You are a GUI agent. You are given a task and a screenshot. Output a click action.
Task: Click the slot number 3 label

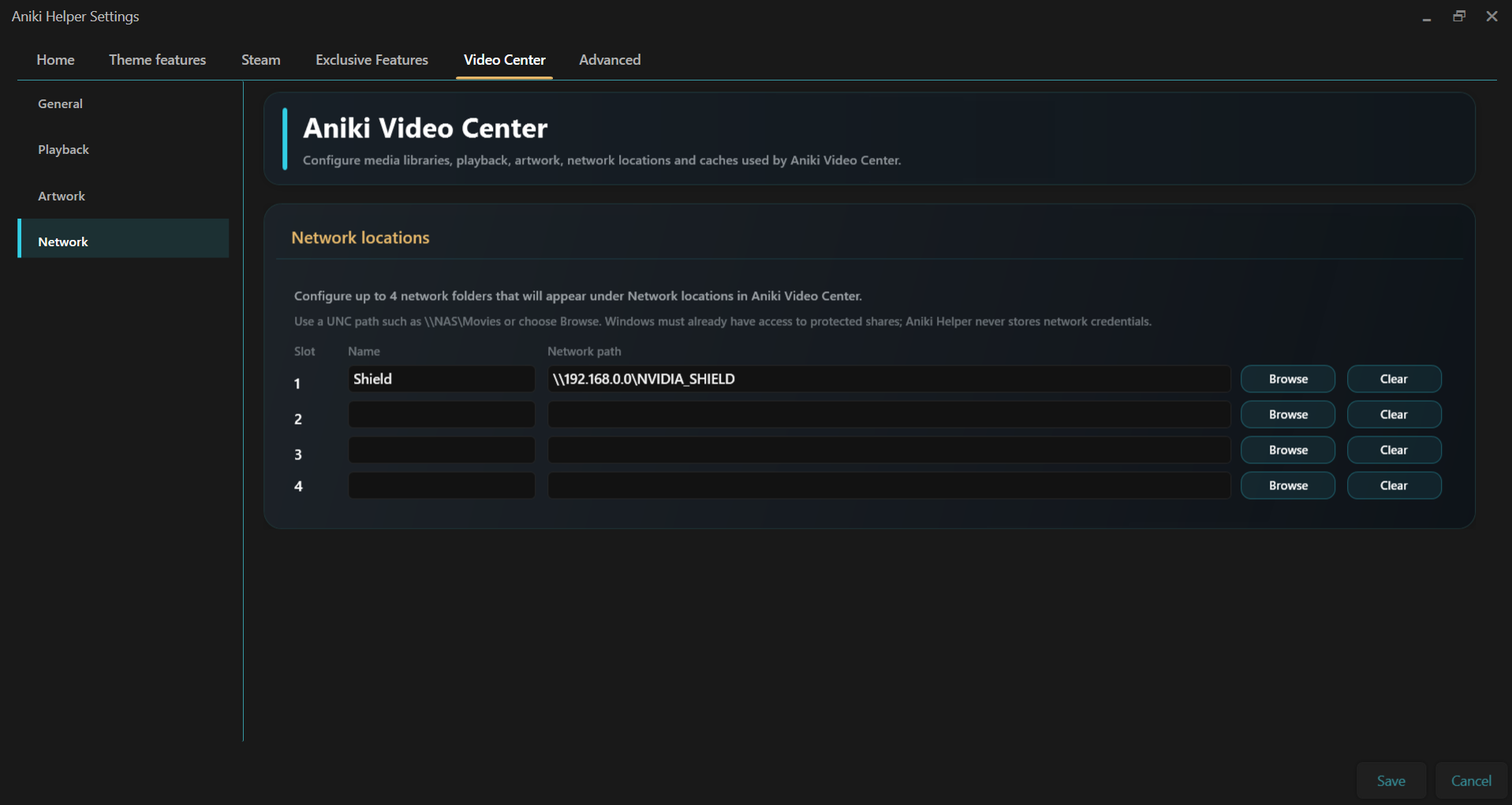coord(298,455)
